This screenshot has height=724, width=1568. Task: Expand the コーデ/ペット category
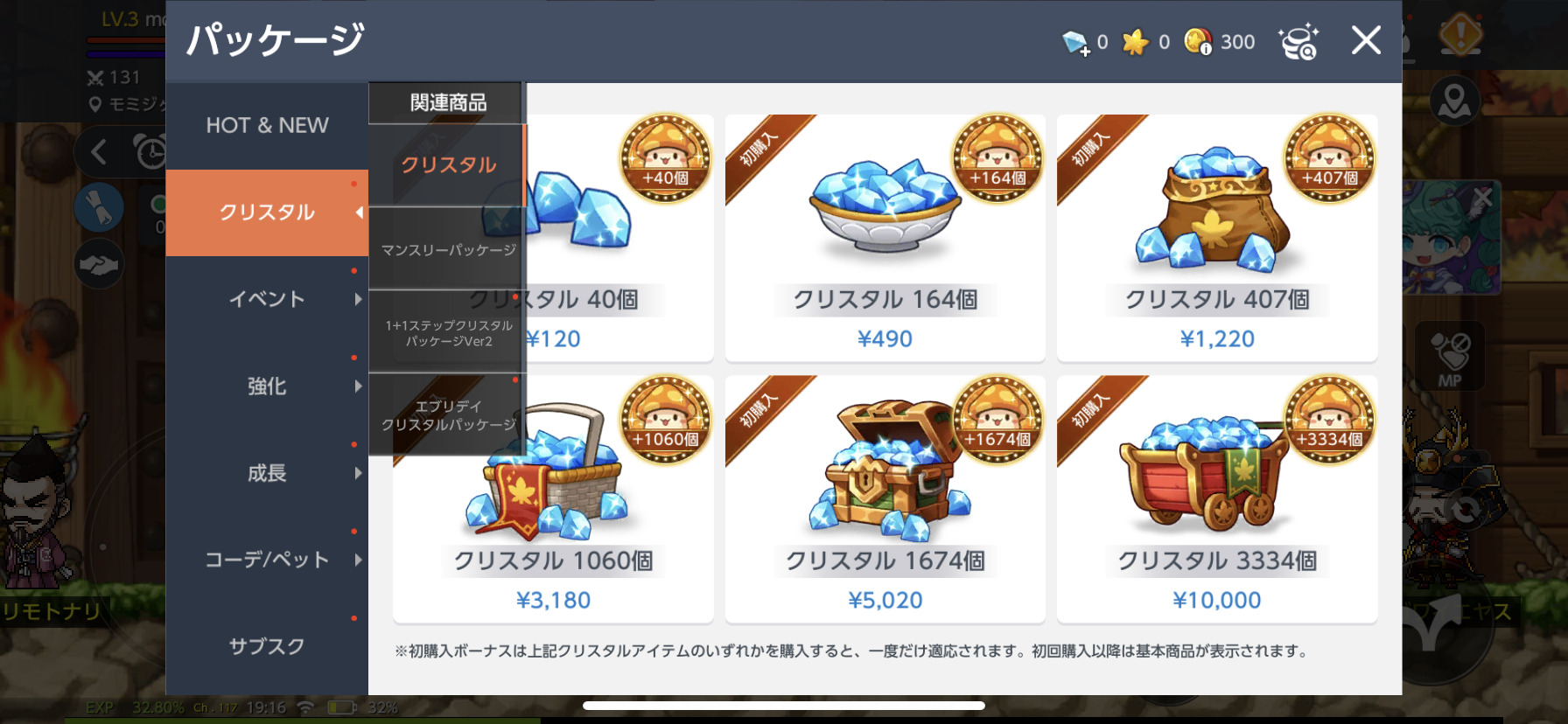(267, 560)
